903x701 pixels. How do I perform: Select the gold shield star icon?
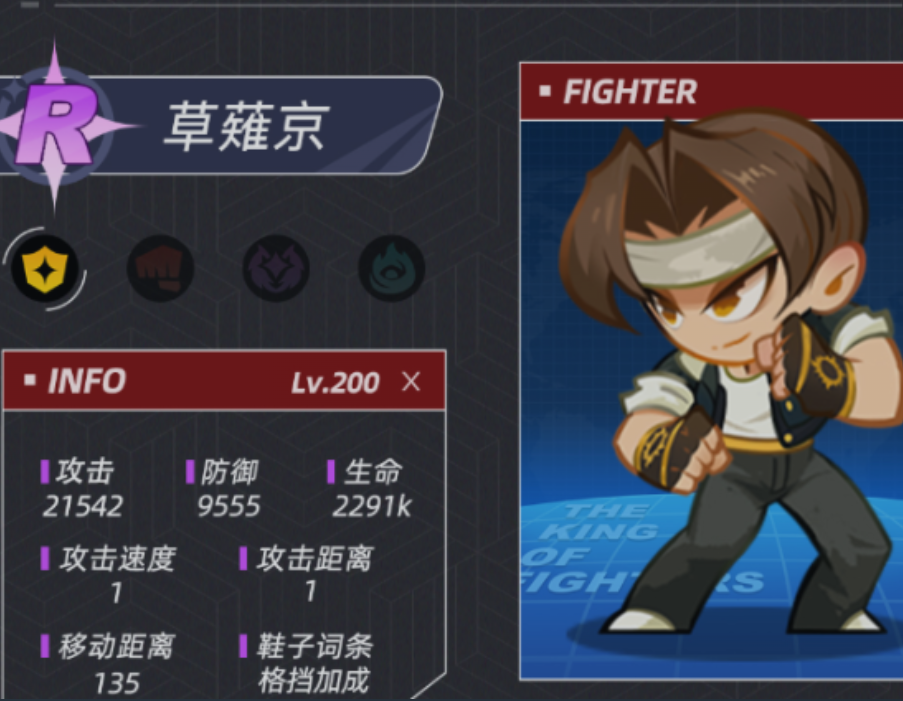pyautogui.click(x=45, y=268)
